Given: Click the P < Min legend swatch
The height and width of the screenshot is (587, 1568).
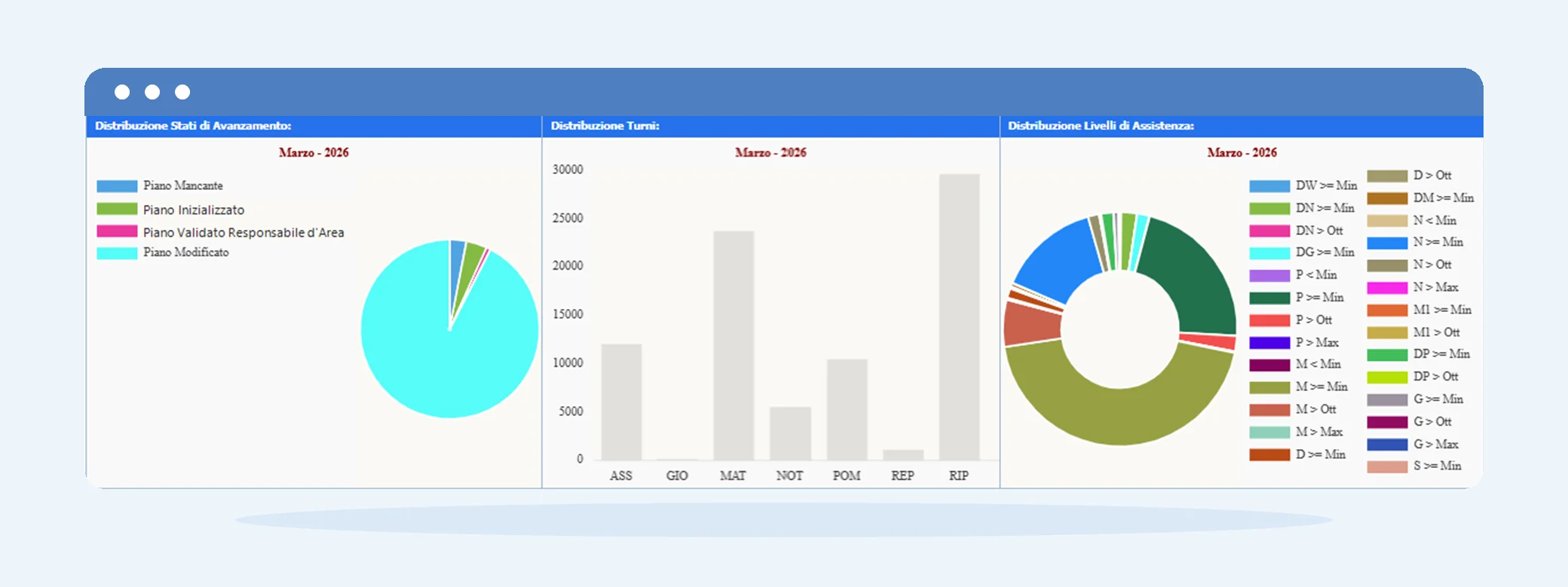Looking at the screenshot, I should pos(1269,276).
